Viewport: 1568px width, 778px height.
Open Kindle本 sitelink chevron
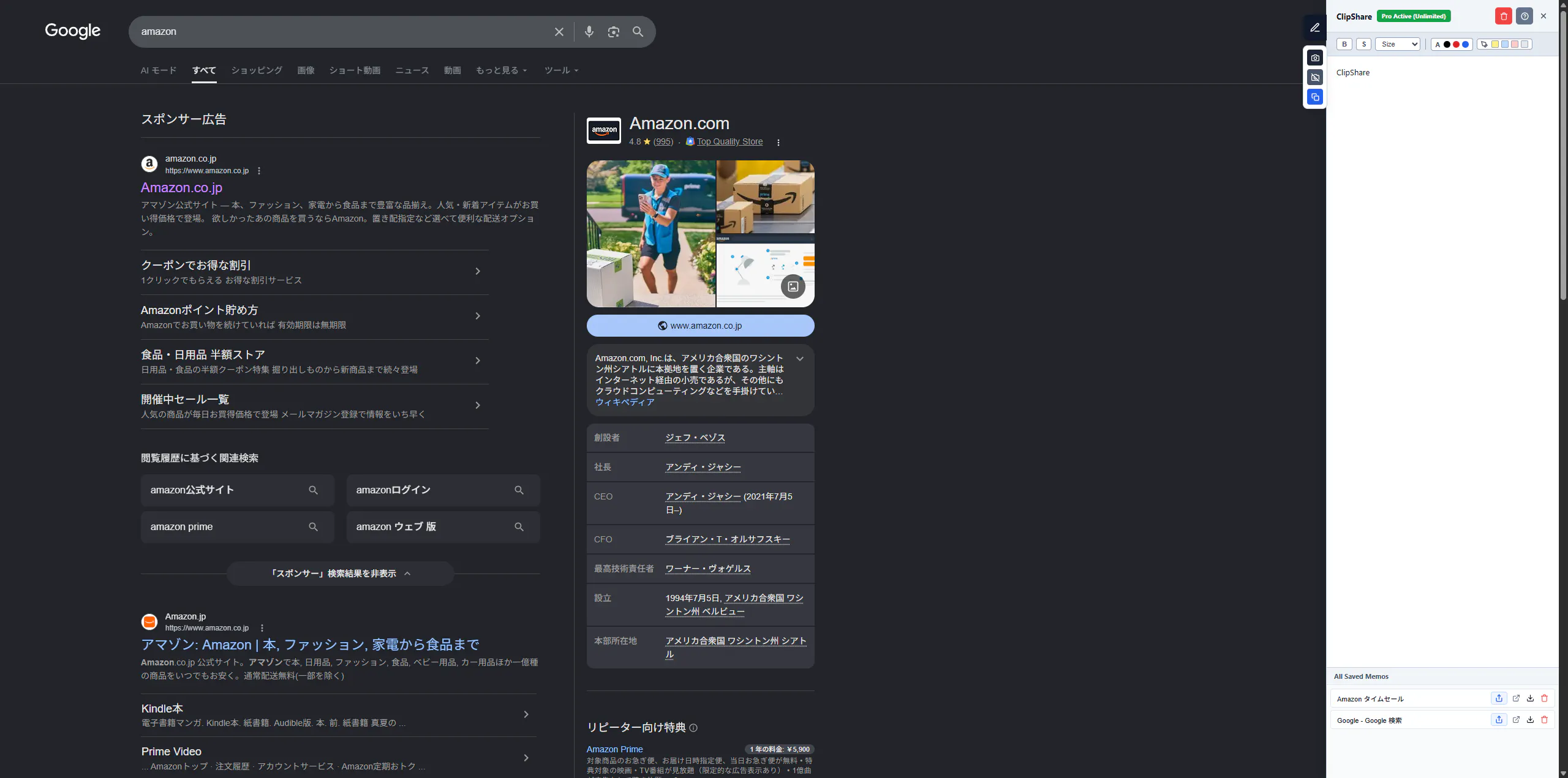pos(526,714)
